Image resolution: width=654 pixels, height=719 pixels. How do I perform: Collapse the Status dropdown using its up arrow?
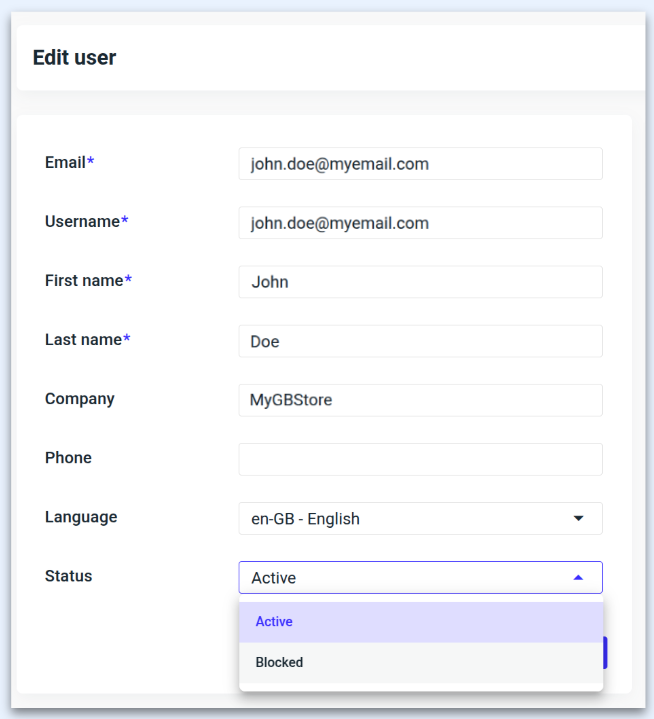(x=578, y=578)
